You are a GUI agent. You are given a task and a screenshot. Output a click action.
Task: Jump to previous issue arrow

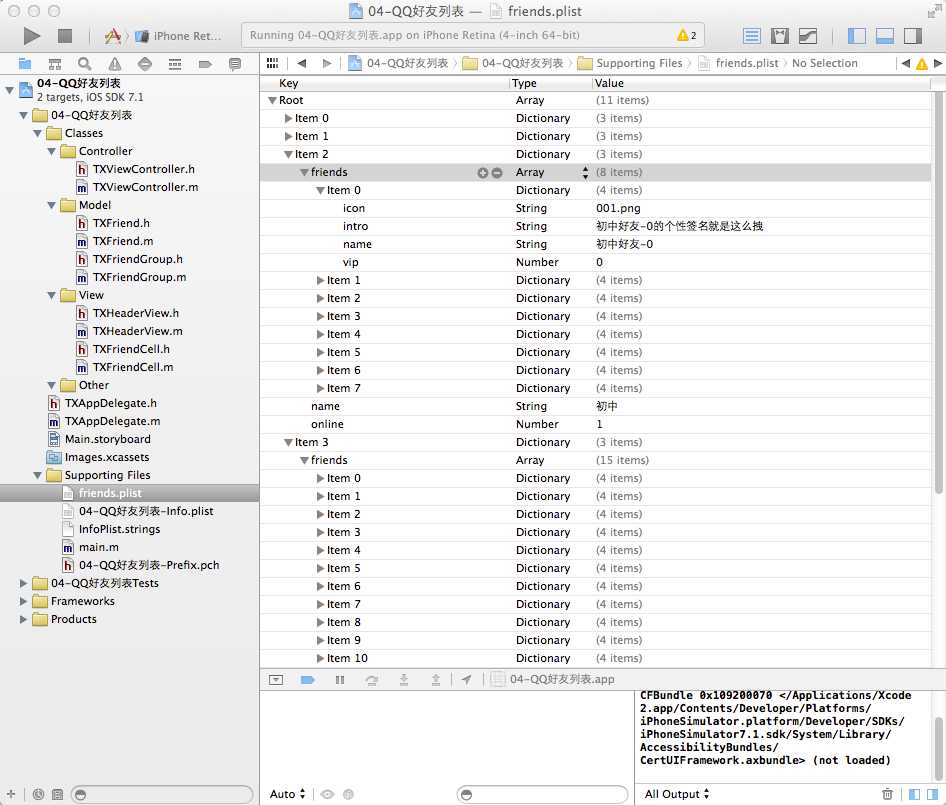(x=906, y=63)
